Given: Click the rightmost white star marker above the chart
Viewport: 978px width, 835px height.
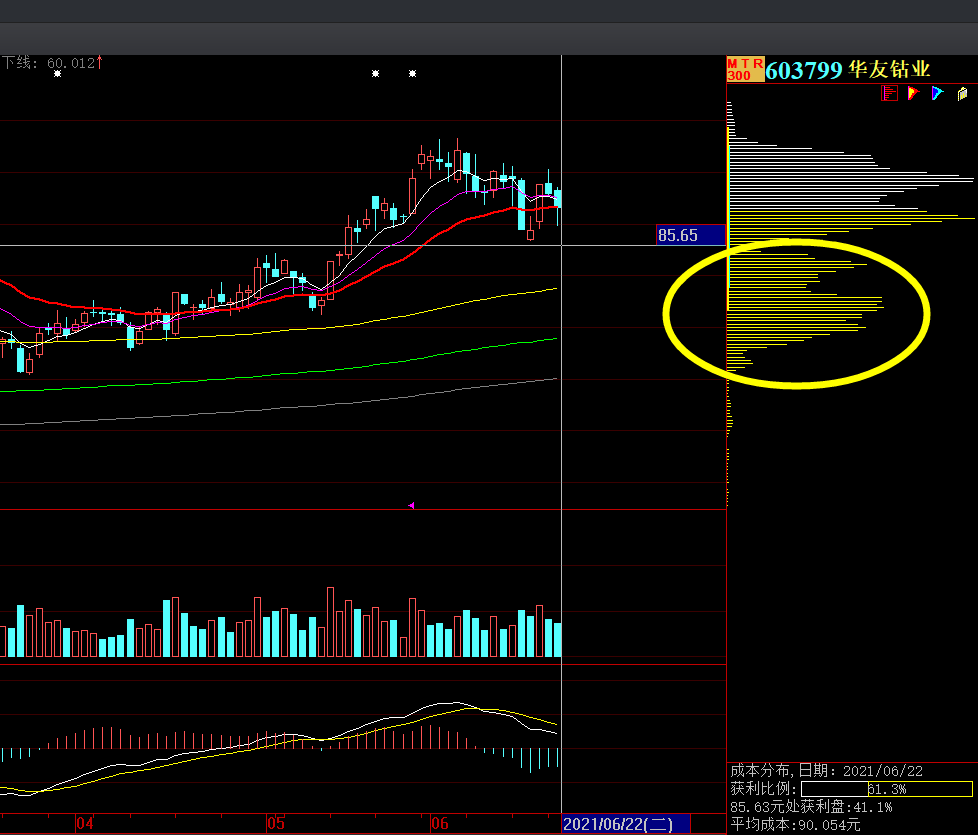Looking at the screenshot, I should point(412,74).
